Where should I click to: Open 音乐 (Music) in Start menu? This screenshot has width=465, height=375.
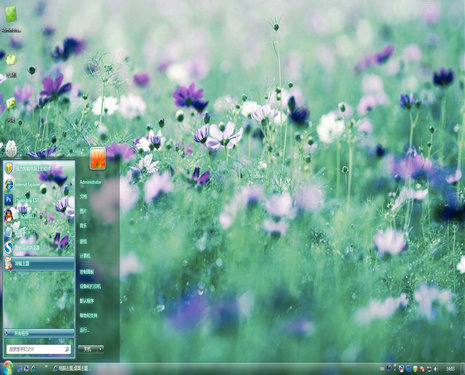click(83, 226)
